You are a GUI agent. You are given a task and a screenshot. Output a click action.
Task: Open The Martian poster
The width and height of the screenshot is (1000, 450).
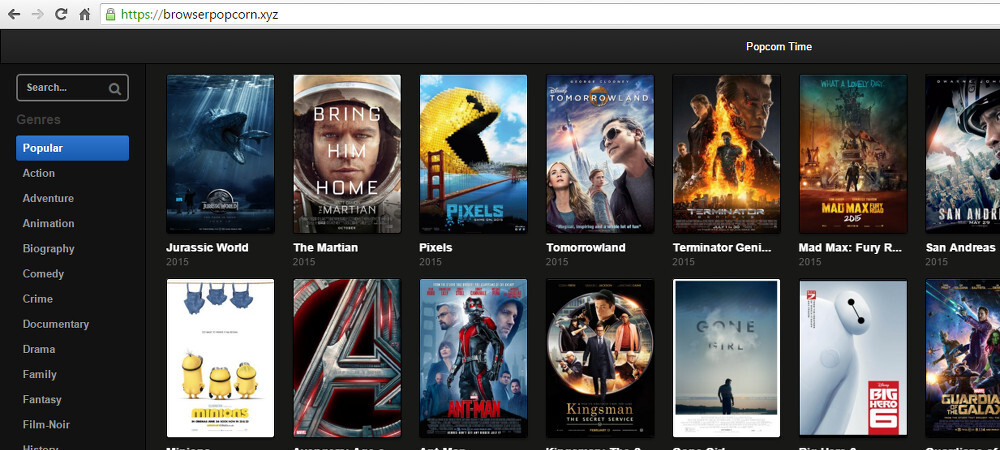point(347,154)
